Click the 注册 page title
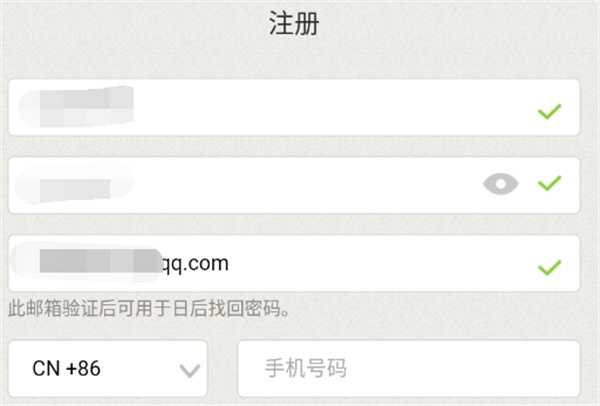This screenshot has height=406, width=600. [294, 23]
